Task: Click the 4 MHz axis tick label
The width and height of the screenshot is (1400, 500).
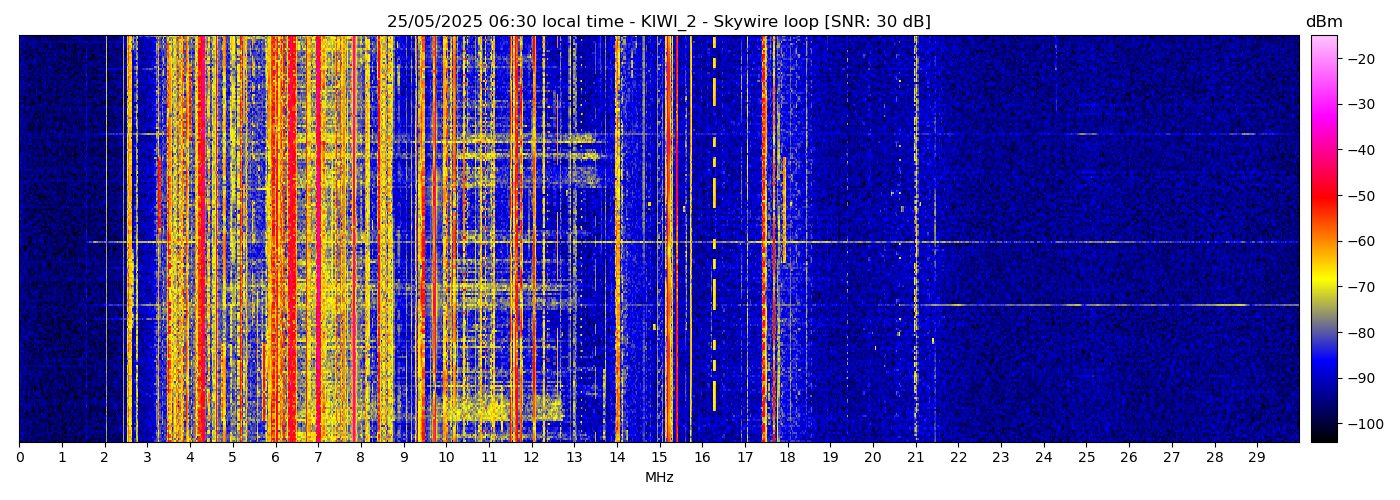Action: tap(190, 457)
